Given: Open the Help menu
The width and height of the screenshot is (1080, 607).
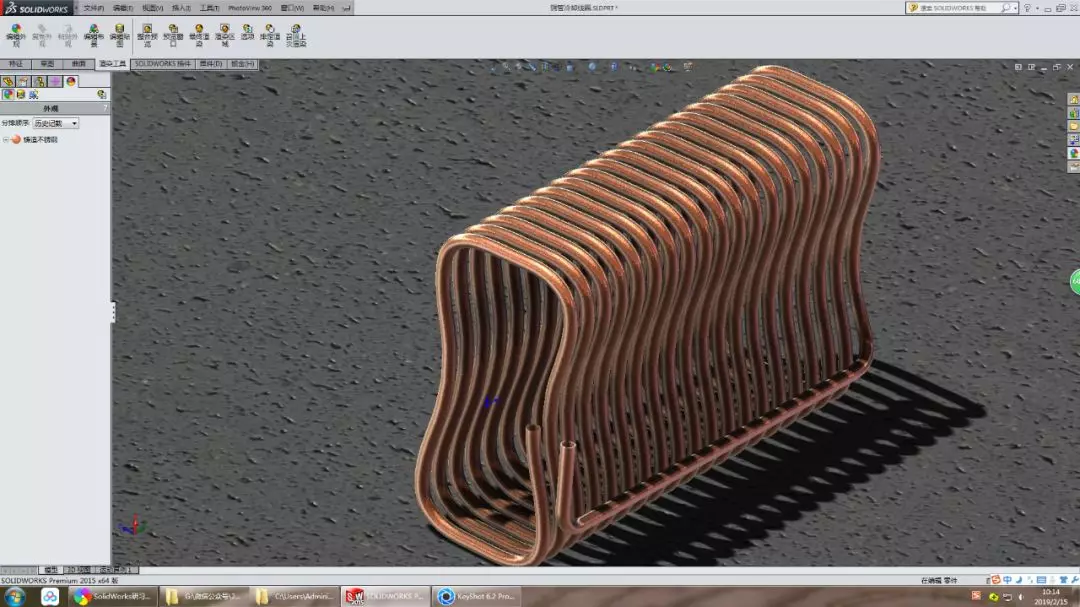Looking at the screenshot, I should 323,8.
